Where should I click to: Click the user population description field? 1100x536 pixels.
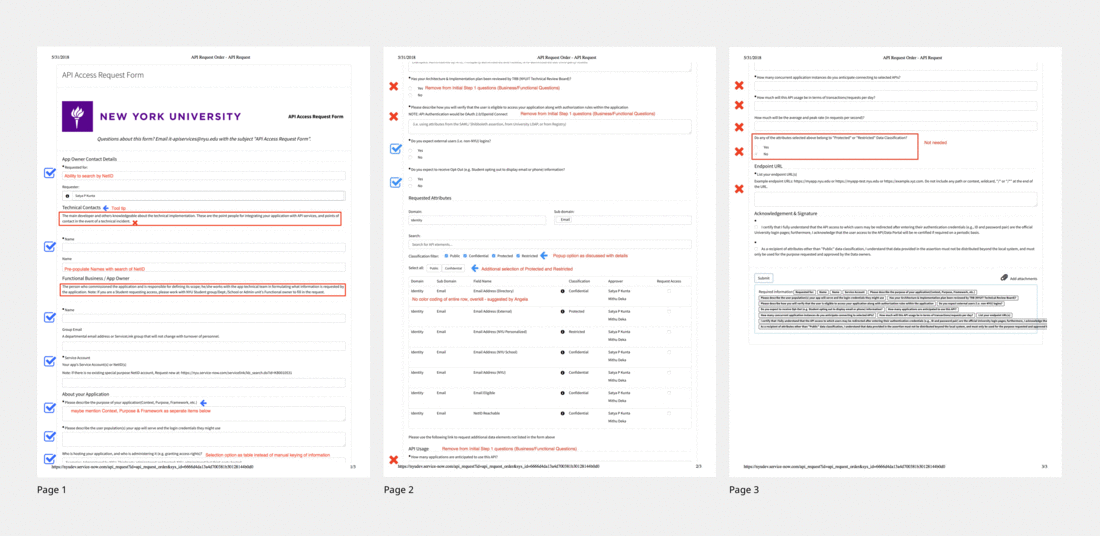[203, 440]
